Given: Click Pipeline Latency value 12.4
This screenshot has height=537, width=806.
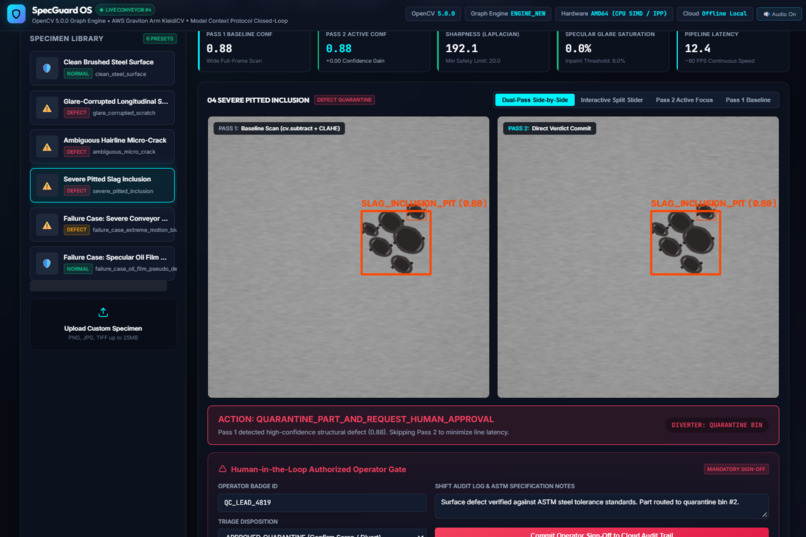Looking at the screenshot, I should 698,48.
